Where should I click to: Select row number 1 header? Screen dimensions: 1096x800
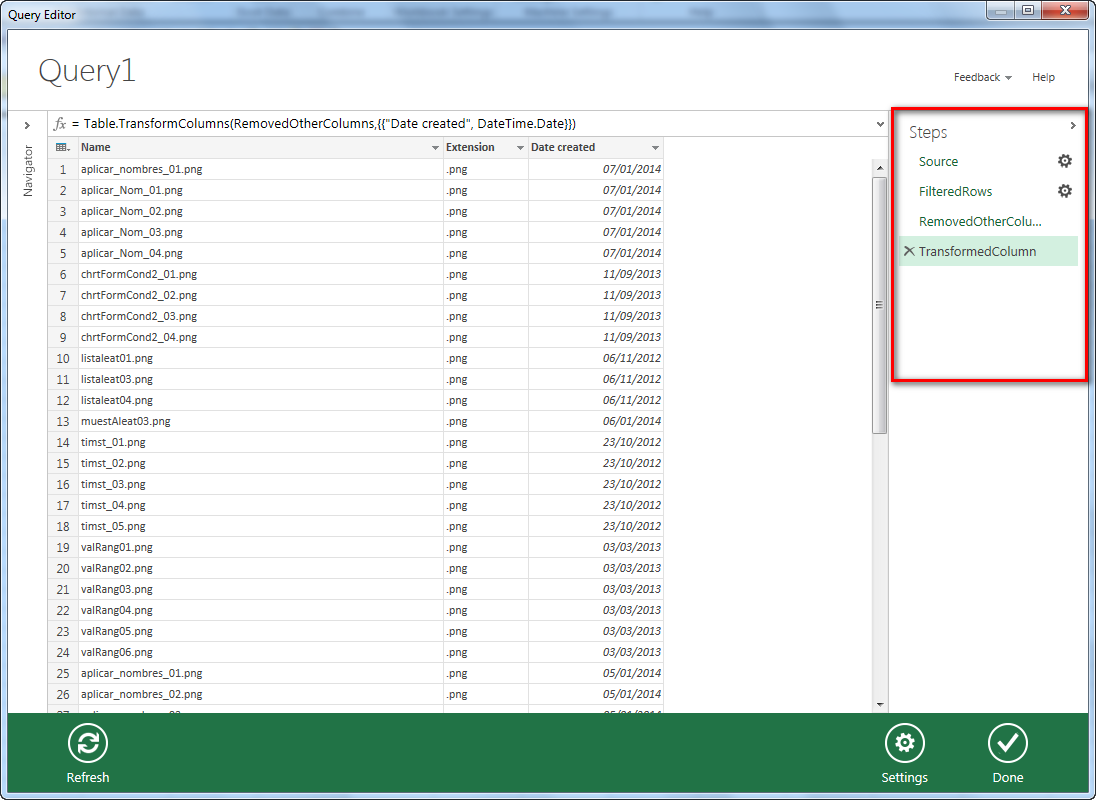click(x=63, y=169)
